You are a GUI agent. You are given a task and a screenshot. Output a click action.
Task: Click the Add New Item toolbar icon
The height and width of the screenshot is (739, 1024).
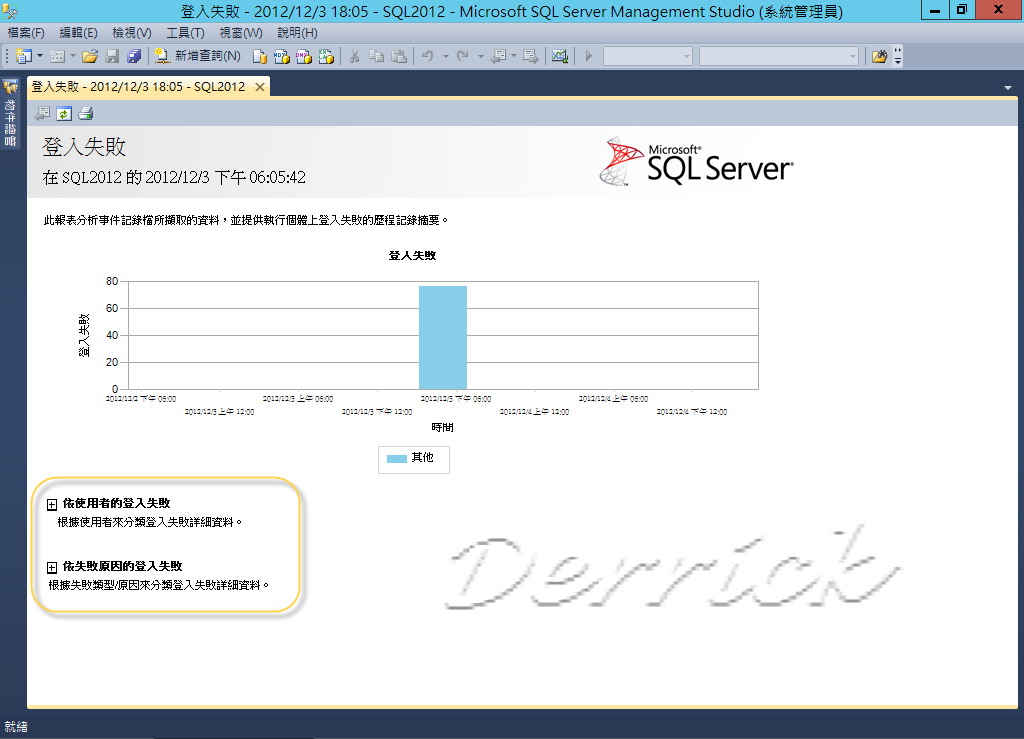pos(57,57)
